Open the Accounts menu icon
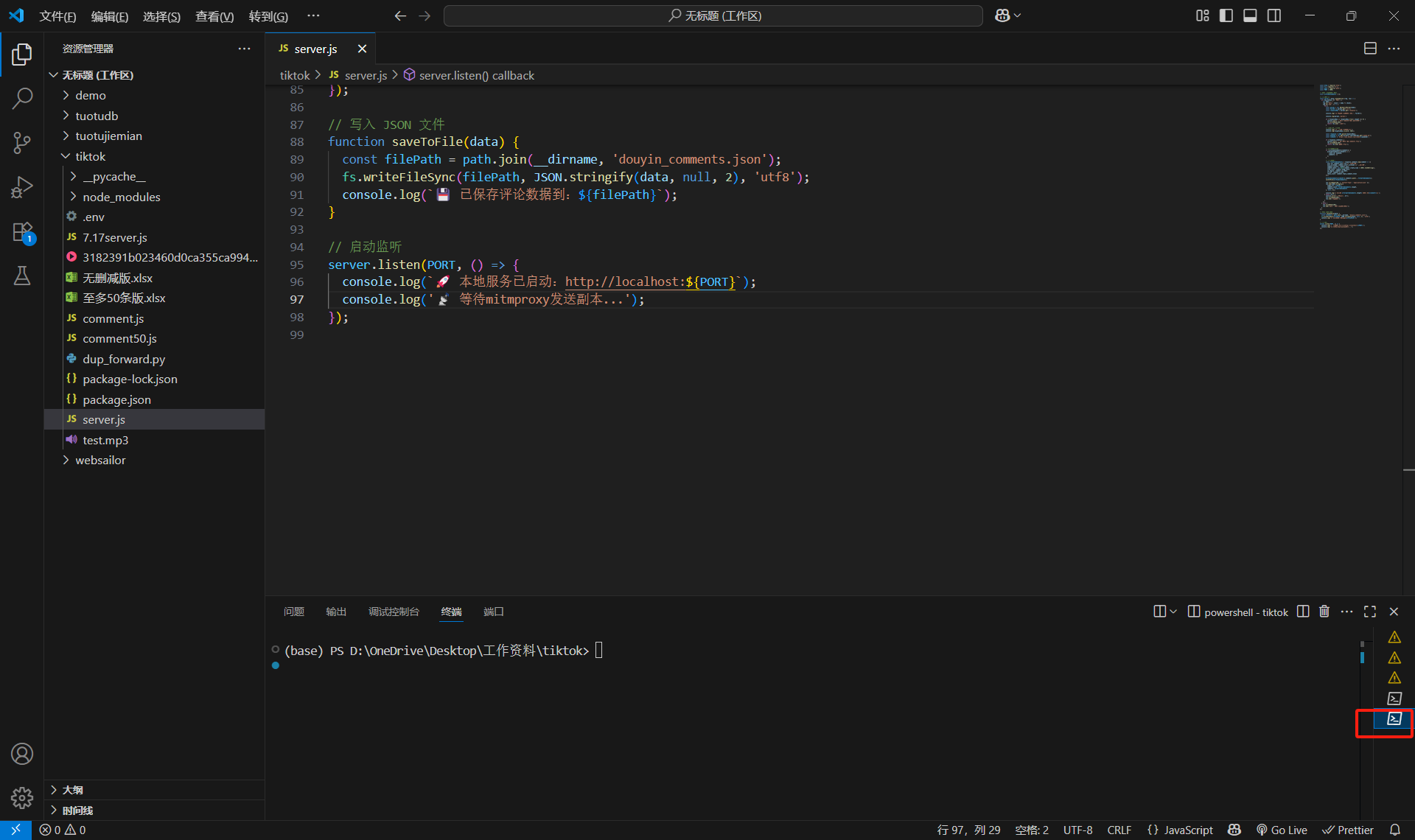 point(22,754)
